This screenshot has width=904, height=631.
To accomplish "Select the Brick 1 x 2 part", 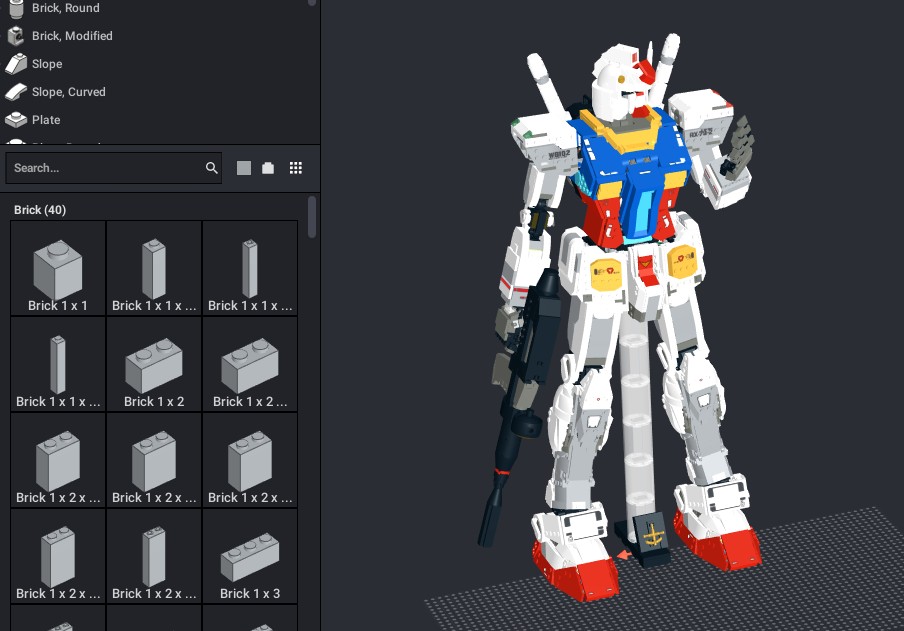I will (x=153, y=363).
